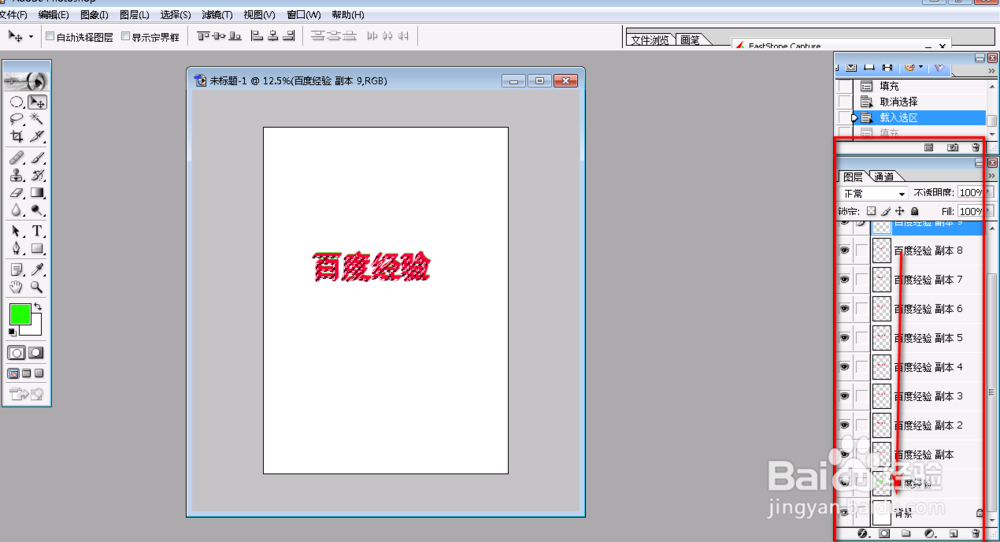
Task: Select the Notes tool
Action: 17,270
